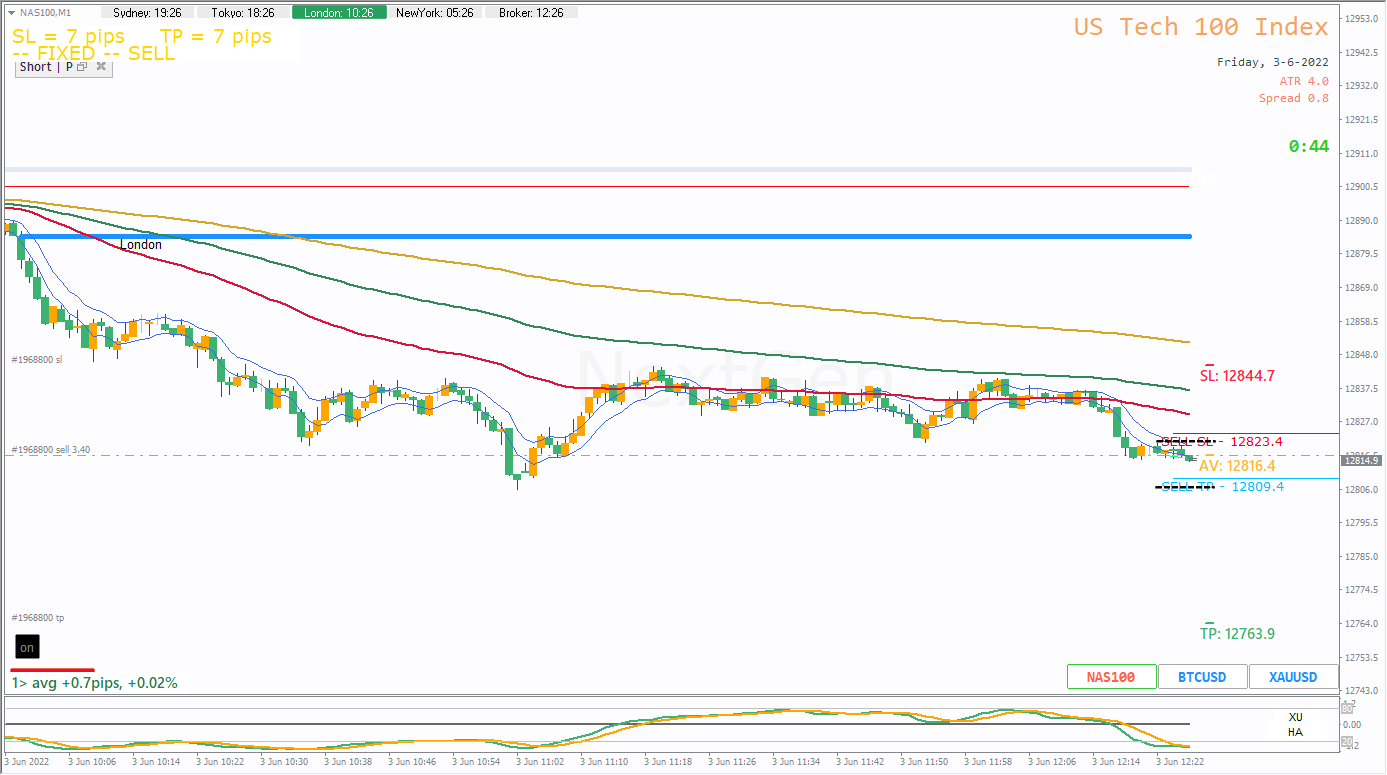Click the 3 Jun 11:02 time axis label
Viewport: 1387px width, 775px height.
pos(540,761)
